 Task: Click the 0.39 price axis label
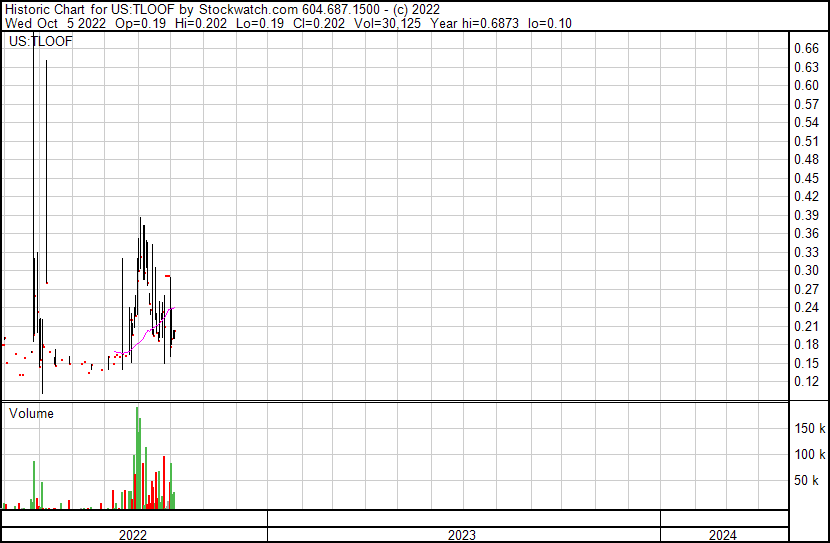(x=806, y=215)
